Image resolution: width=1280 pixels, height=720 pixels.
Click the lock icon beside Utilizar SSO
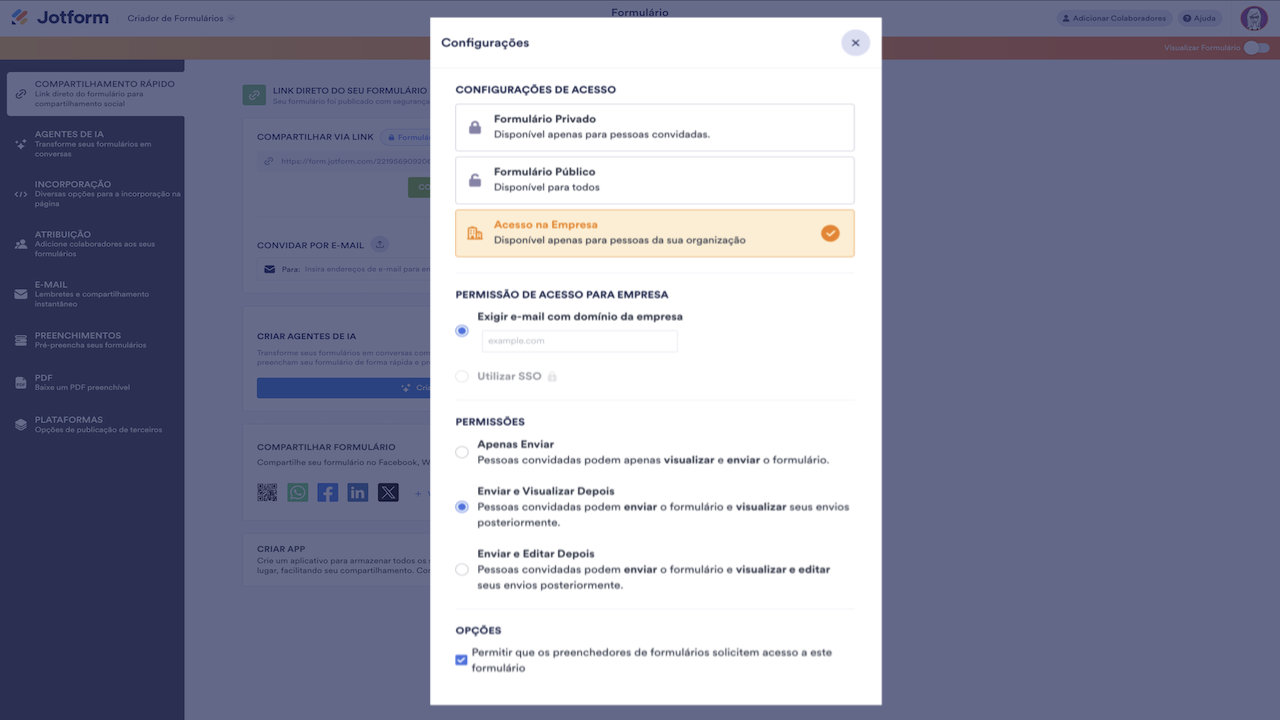pyautogui.click(x=552, y=377)
